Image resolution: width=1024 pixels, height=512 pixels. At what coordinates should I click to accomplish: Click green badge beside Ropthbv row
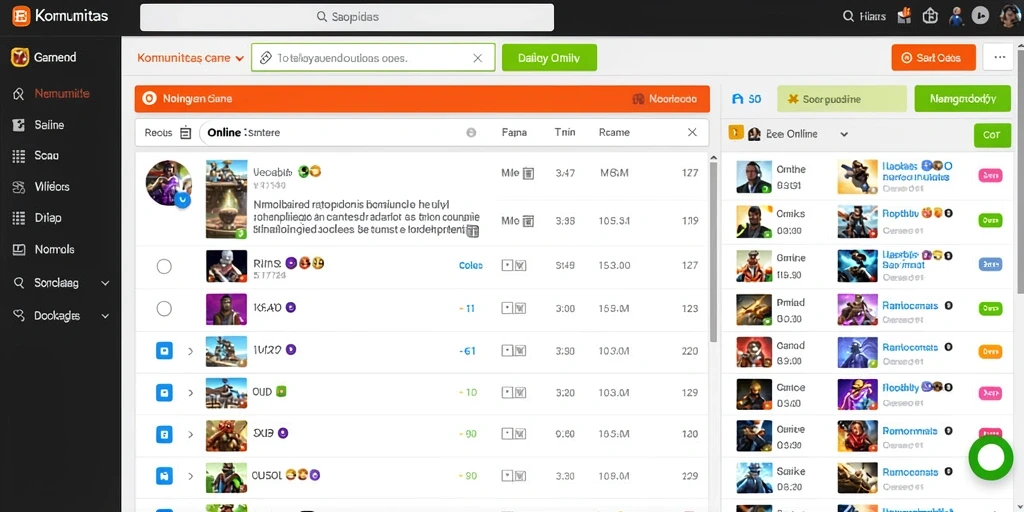(991, 220)
